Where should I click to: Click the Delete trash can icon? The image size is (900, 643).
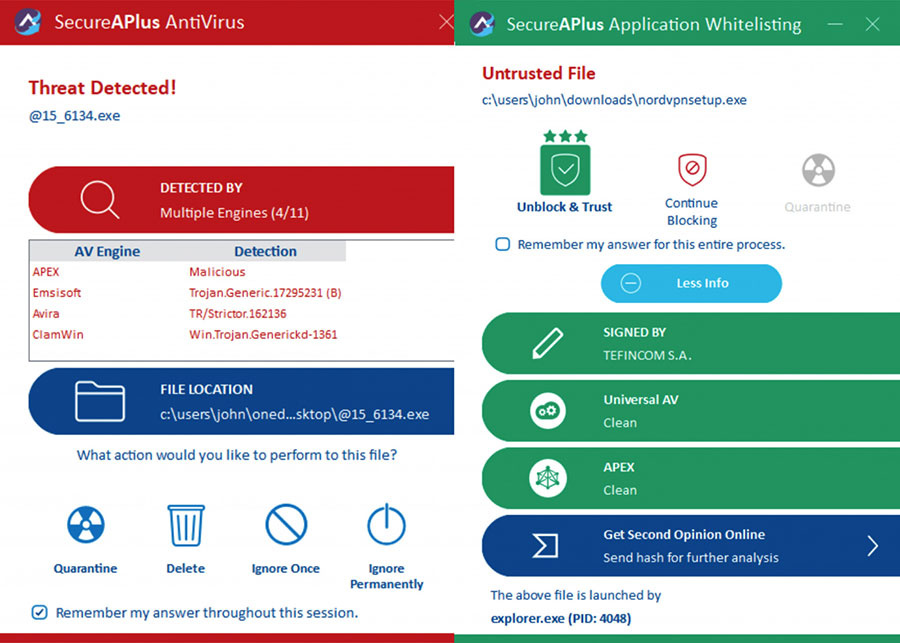pyautogui.click(x=185, y=525)
